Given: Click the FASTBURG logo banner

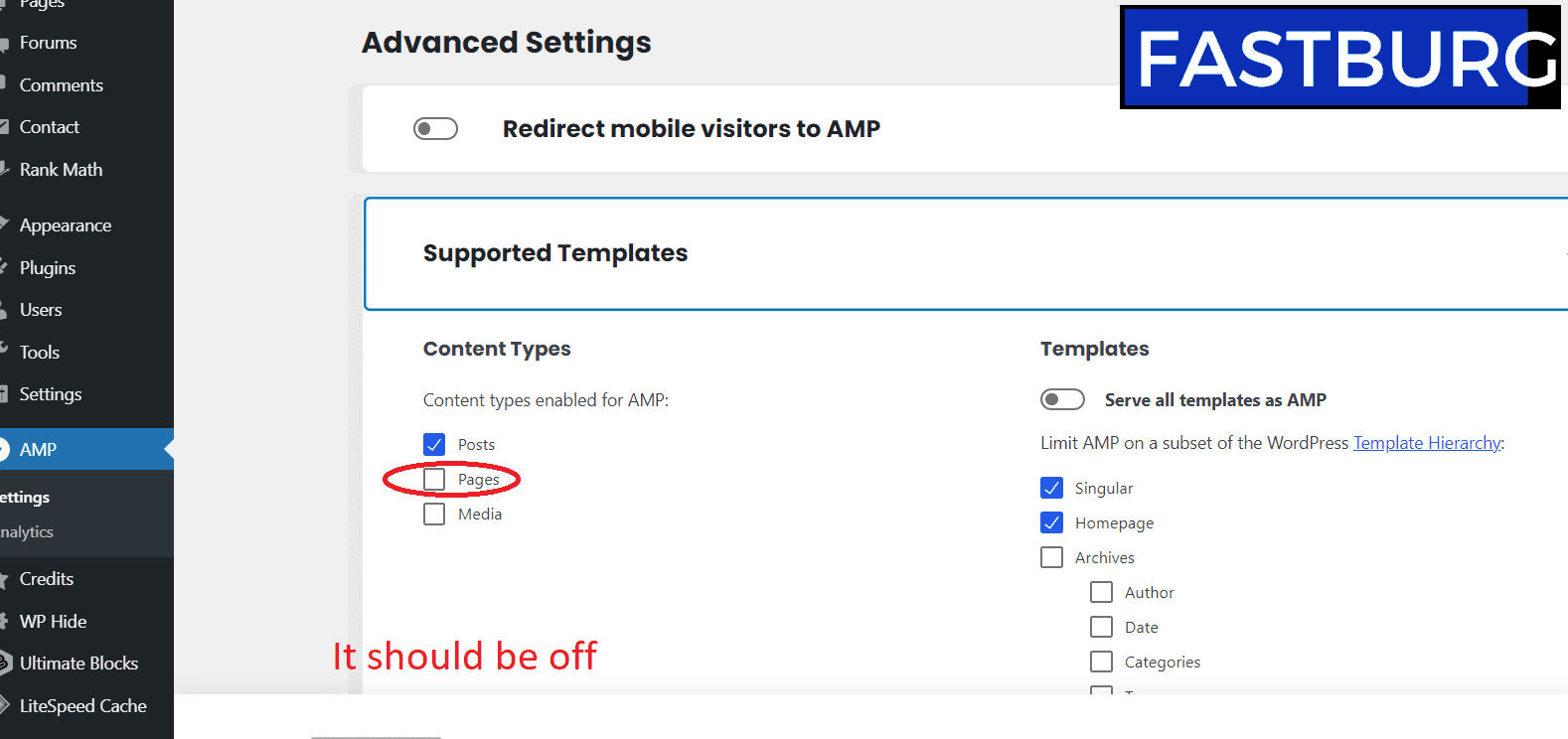Looking at the screenshot, I should pos(1340,58).
